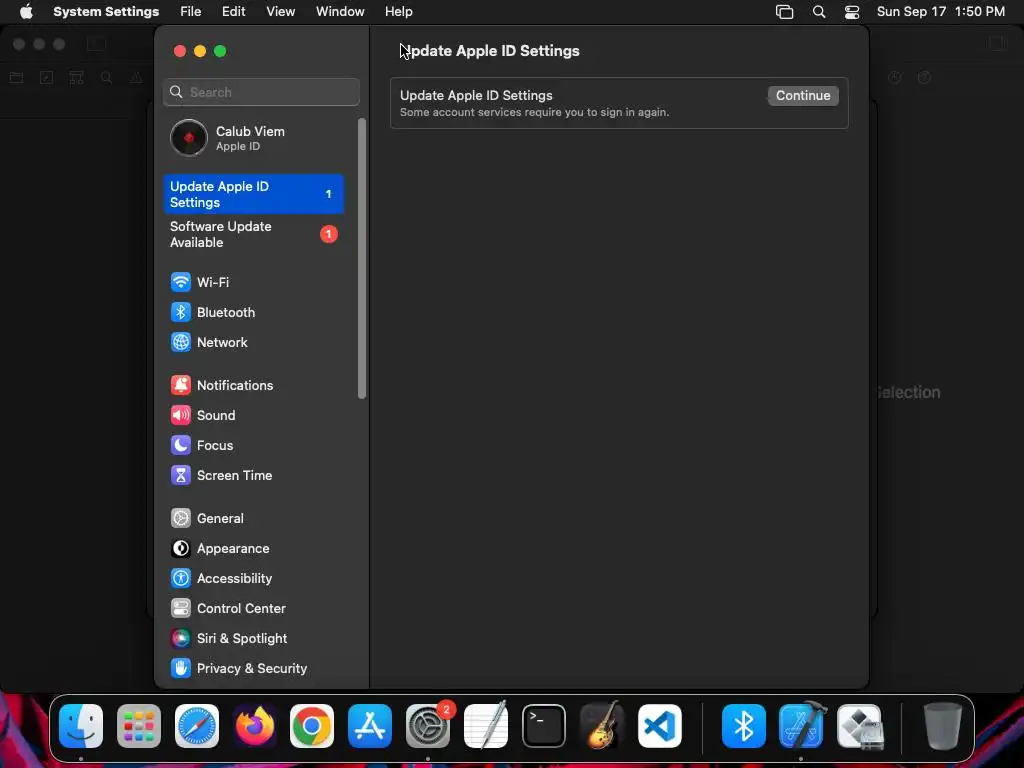Click Continue to update Apple ID

(x=803, y=95)
